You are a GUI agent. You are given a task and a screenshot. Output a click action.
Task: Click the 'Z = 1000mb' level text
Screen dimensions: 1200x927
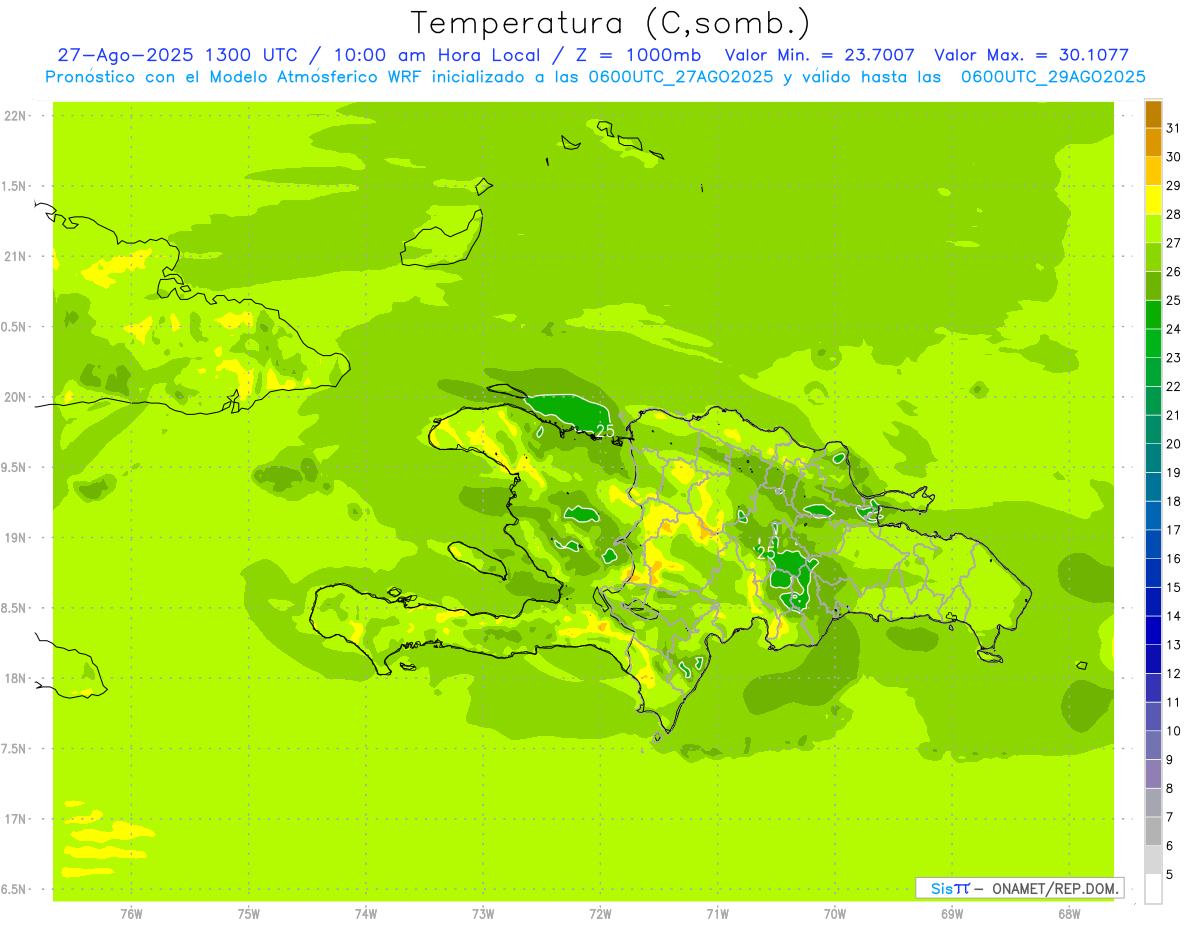636,55
